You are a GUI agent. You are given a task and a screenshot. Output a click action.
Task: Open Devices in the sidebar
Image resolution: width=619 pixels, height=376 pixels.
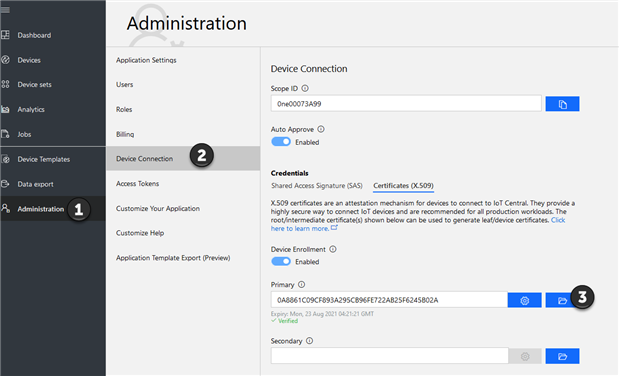click(29, 60)
